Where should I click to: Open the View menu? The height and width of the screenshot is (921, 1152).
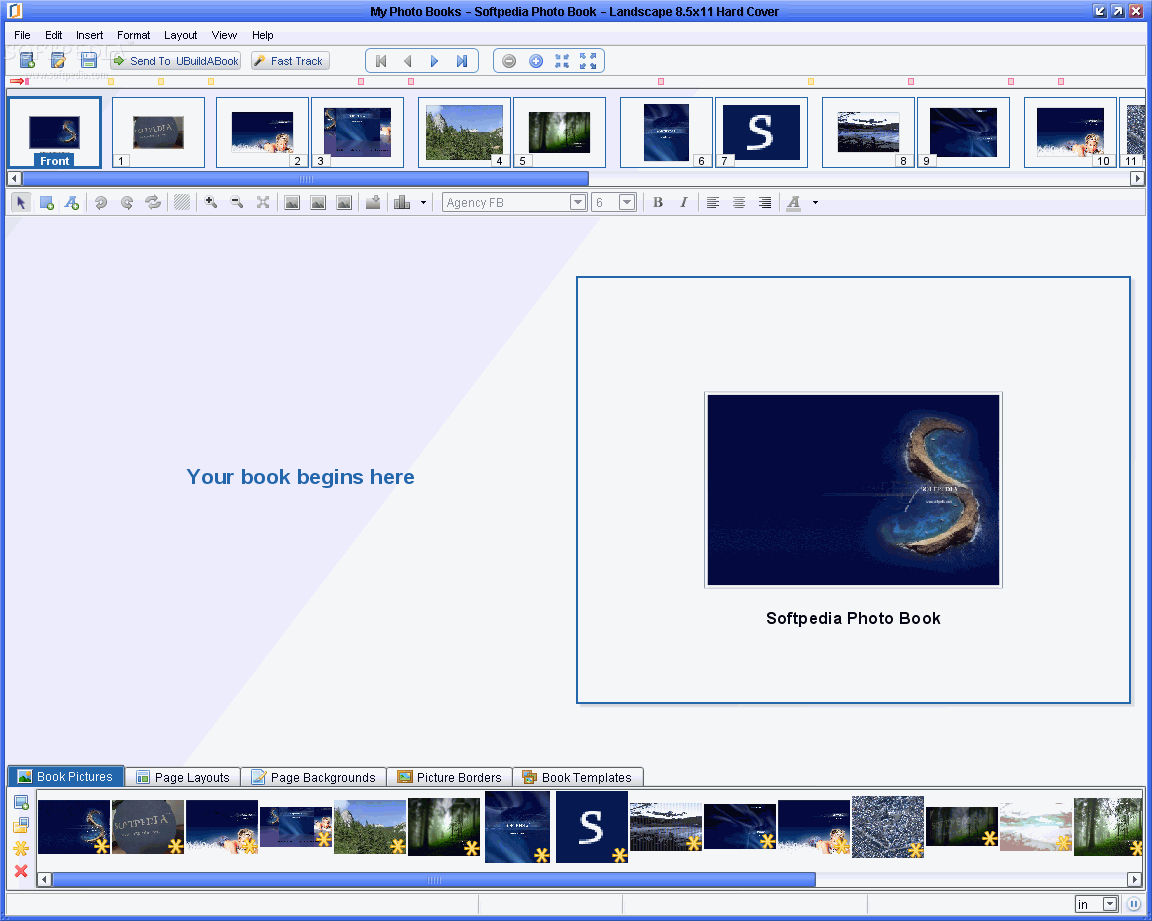224,35
